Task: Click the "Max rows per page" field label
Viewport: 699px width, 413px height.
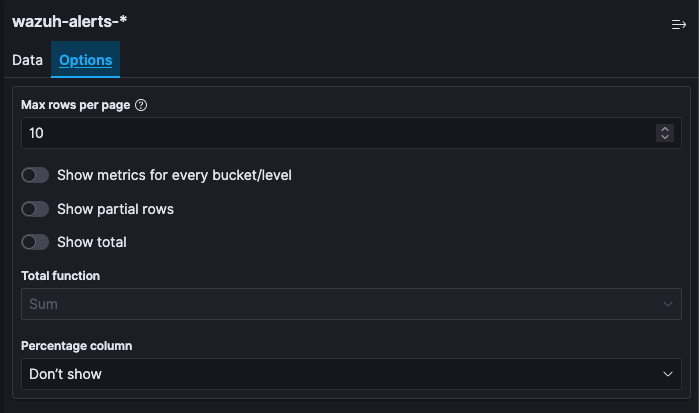Action: [75, 105]
